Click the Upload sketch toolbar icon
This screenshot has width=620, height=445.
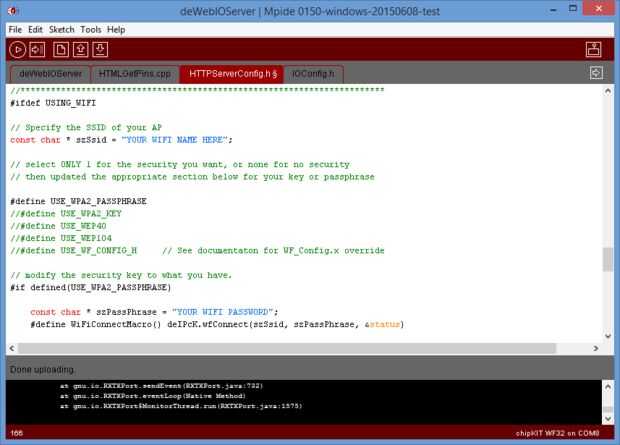[x=37, y=50]
